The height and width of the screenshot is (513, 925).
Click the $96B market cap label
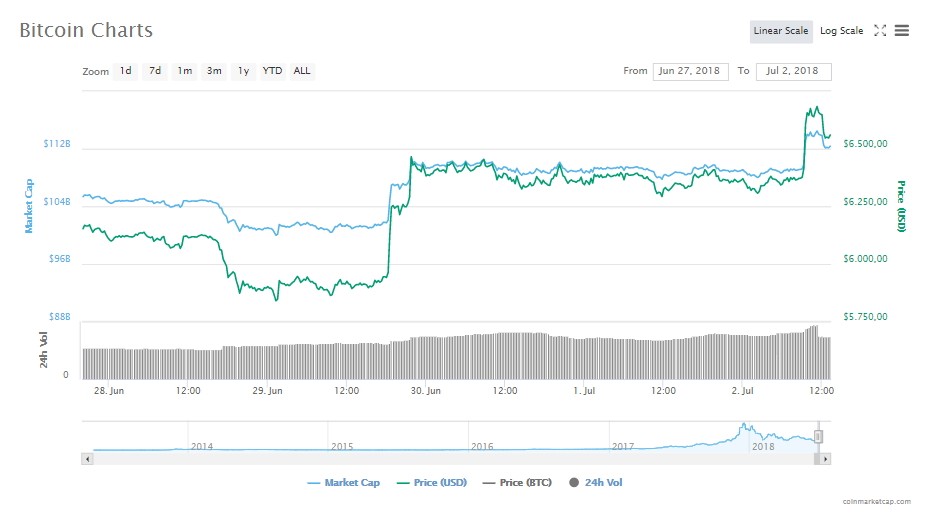(x=60, y=259)
